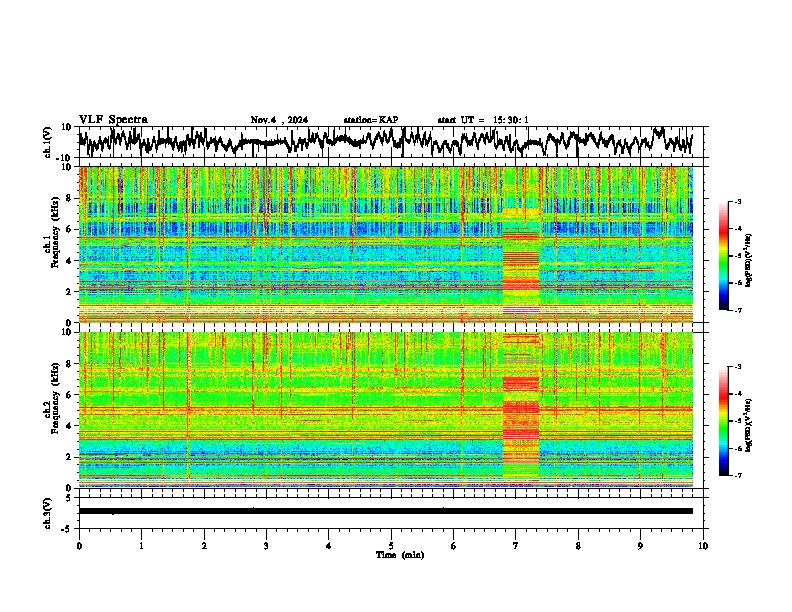Click the 6 kHz tick of ch.2 spectrogram

[x=70, y=395]
